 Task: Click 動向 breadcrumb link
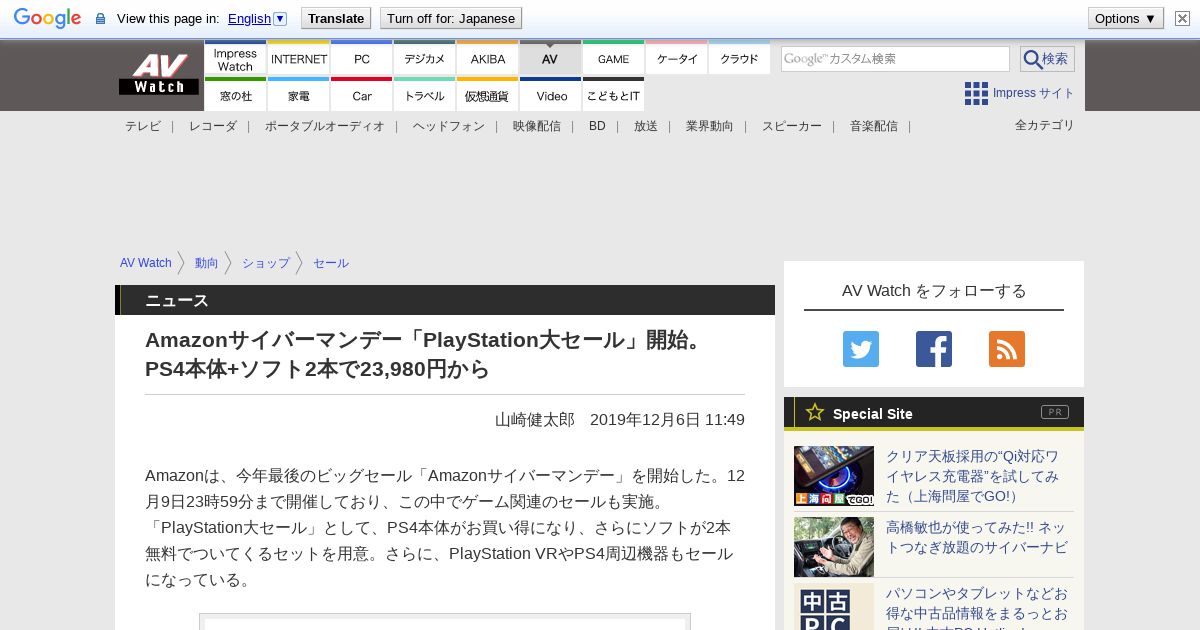[x=207, y=263]
